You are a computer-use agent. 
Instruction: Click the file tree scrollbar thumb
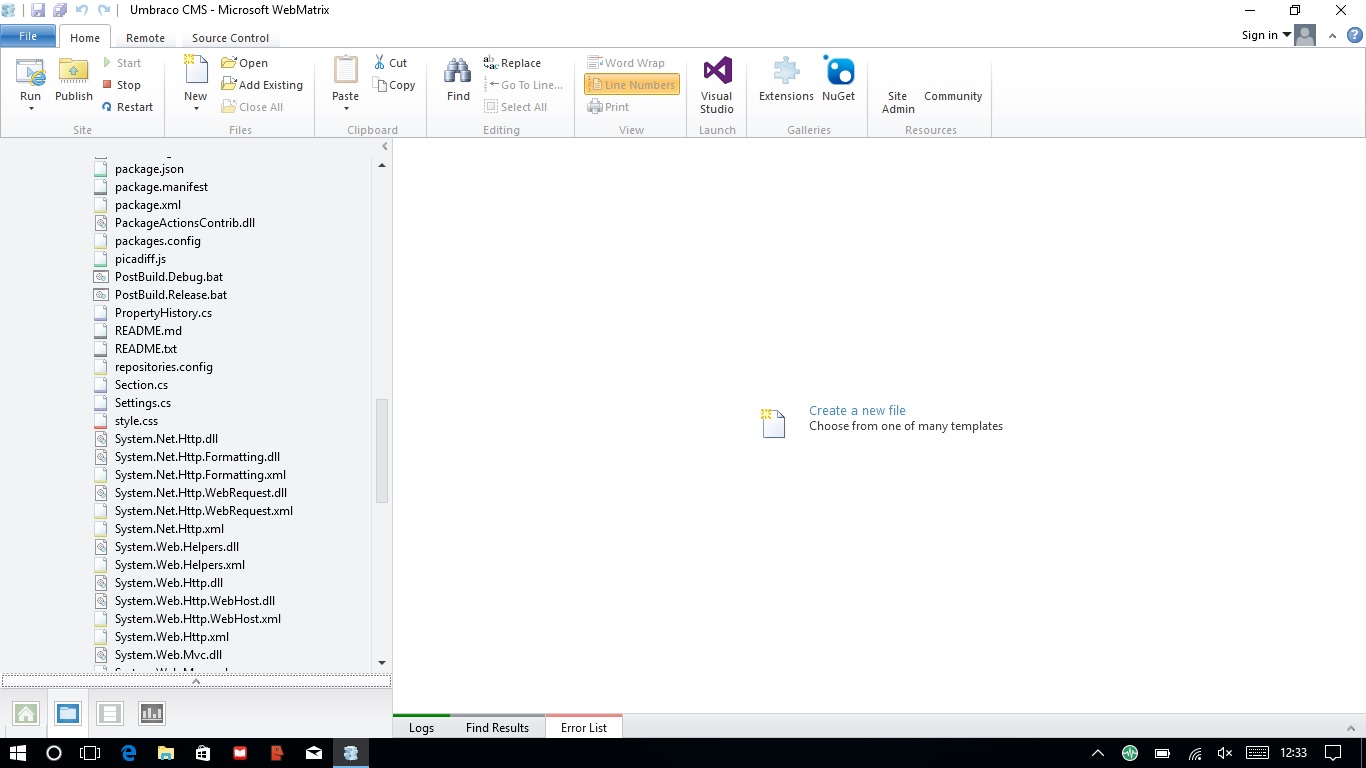[382, 450]
